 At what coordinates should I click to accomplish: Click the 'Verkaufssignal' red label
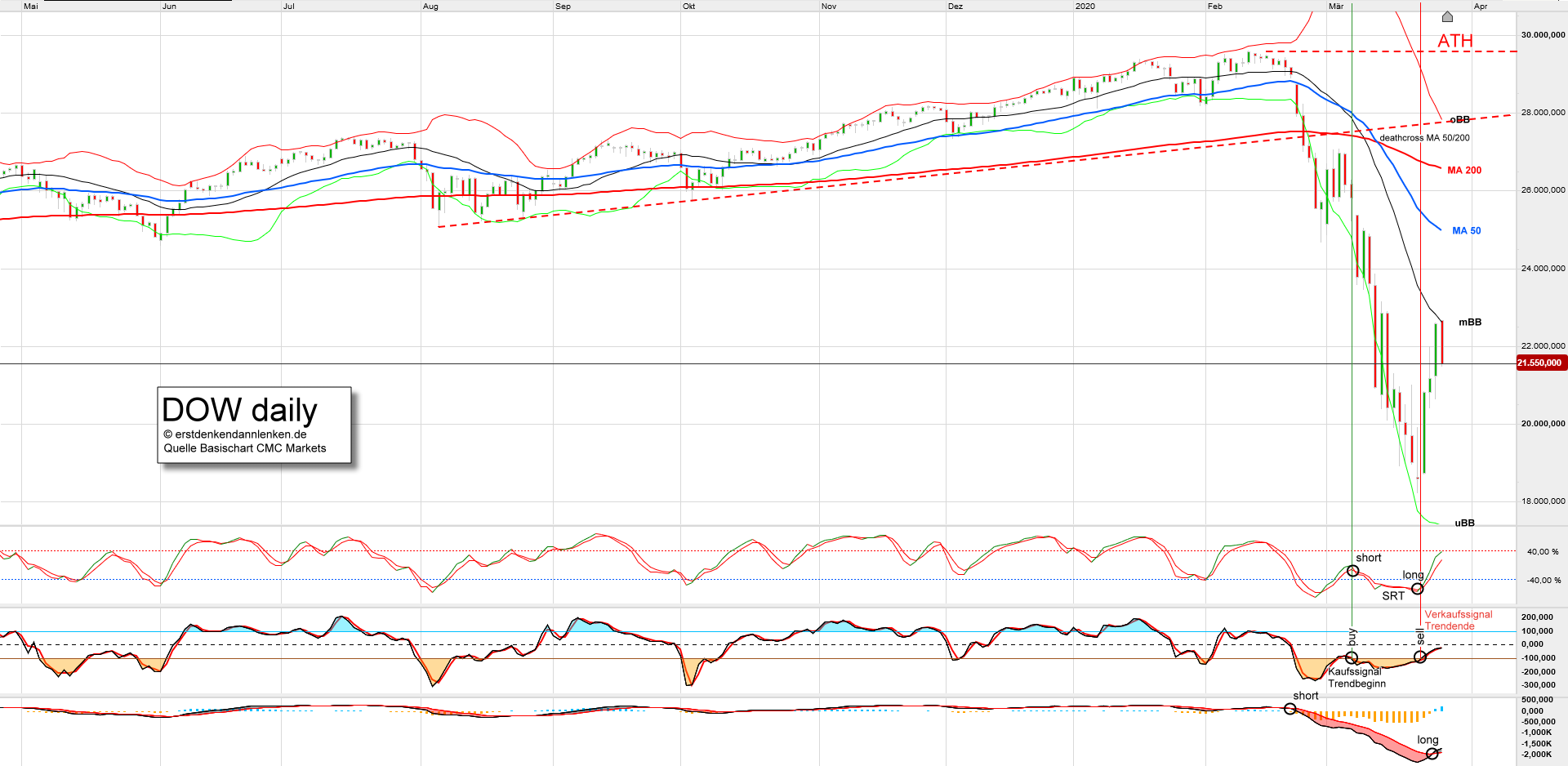(x=1459, y=615)
